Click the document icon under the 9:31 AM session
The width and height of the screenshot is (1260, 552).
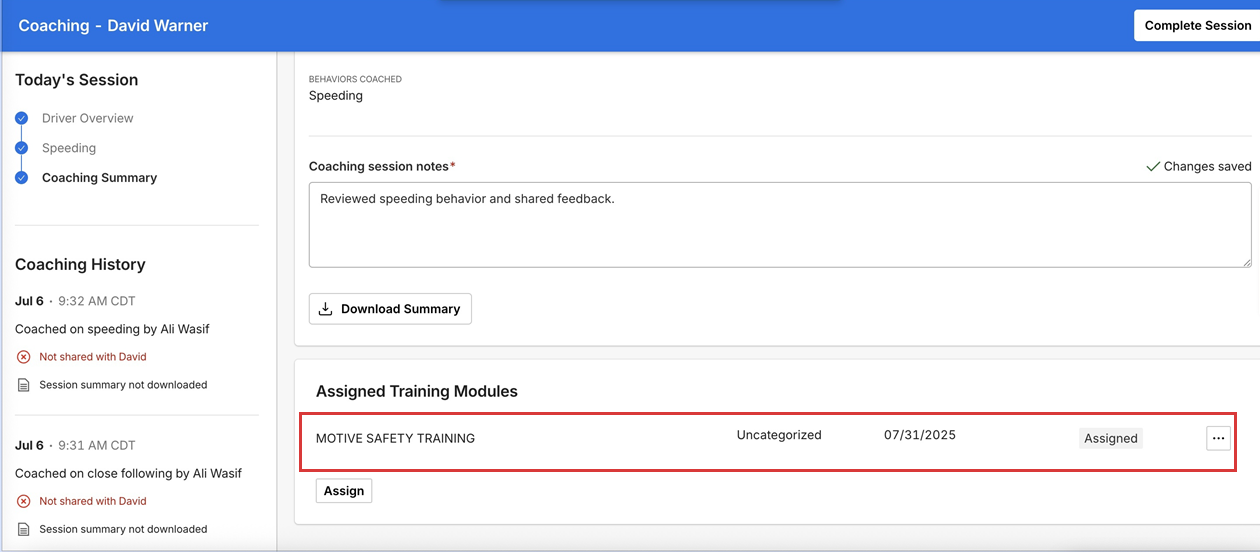pos(24,530)
